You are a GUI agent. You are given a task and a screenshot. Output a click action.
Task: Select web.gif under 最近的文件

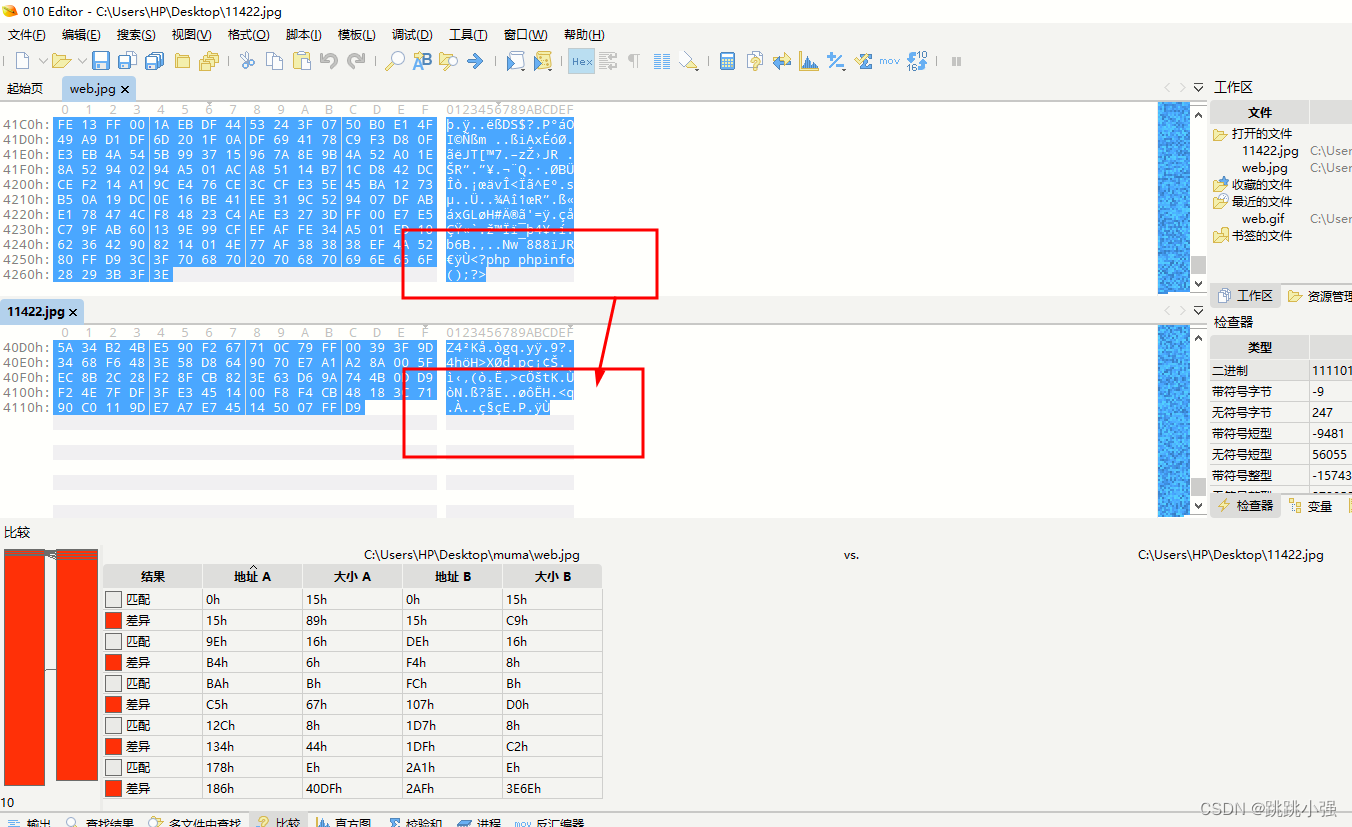[1263, 219]
